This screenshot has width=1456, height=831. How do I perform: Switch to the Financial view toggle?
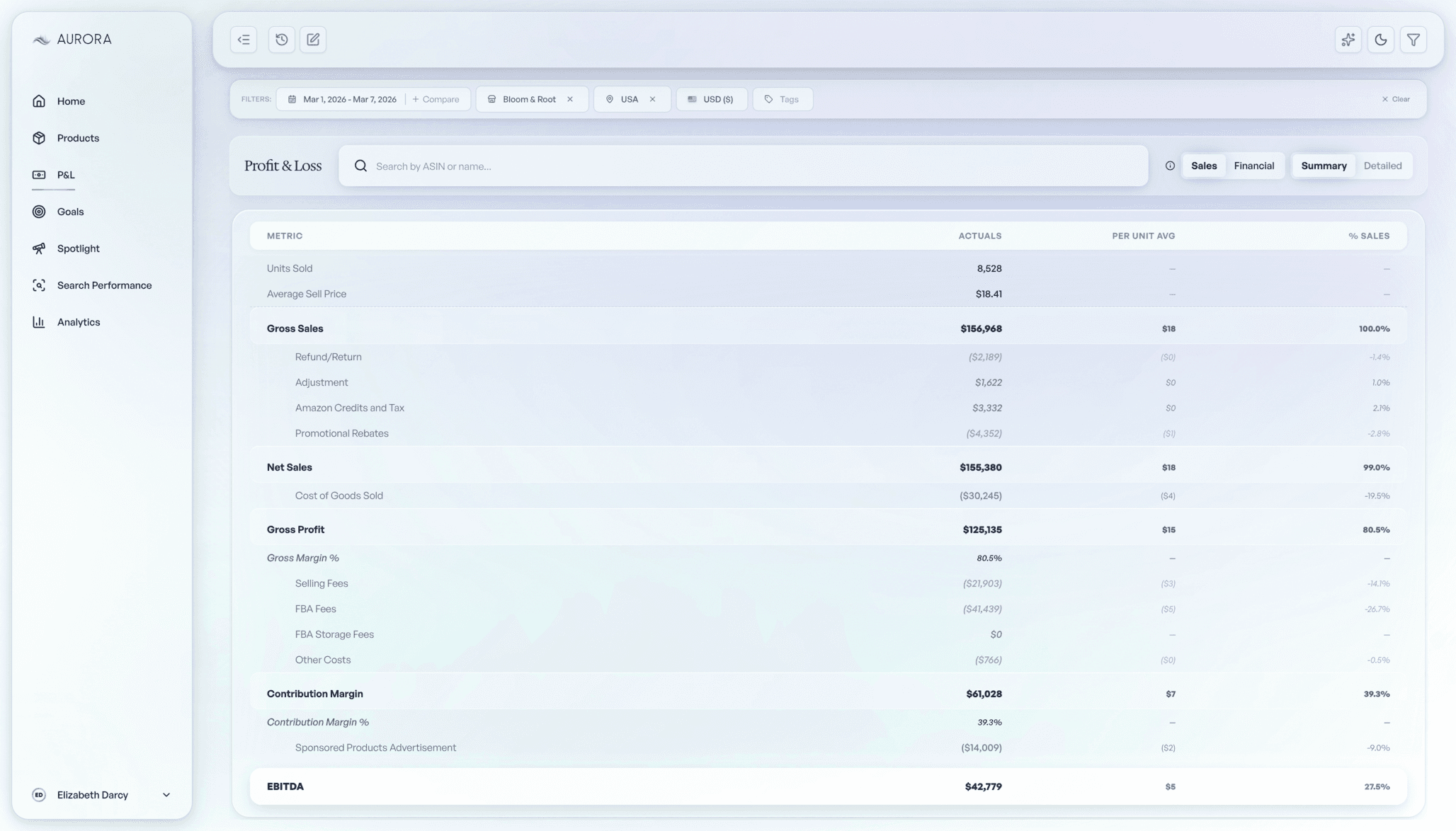point(1254,166)
